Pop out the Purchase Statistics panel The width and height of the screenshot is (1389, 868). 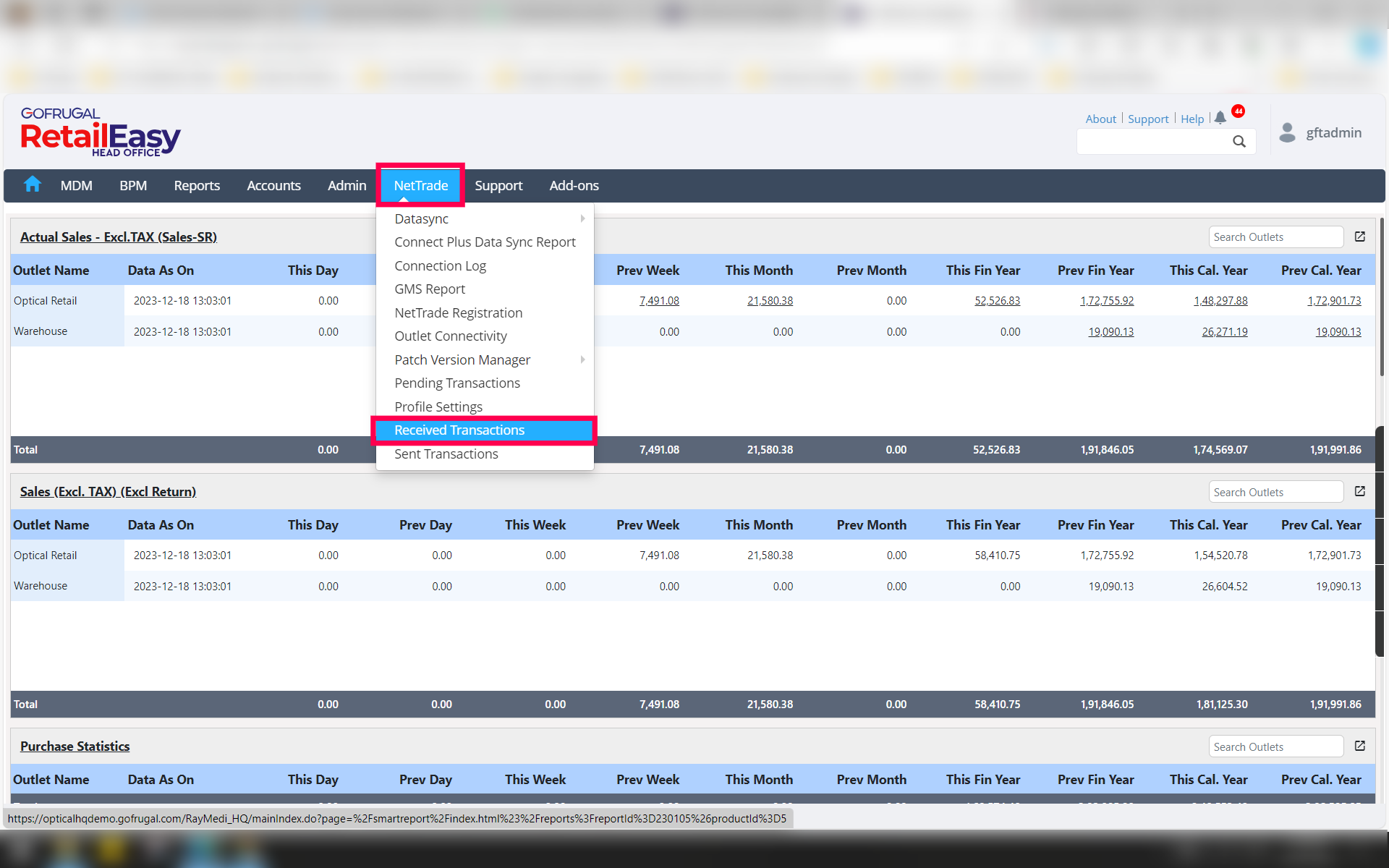(x=1360, y=746)
